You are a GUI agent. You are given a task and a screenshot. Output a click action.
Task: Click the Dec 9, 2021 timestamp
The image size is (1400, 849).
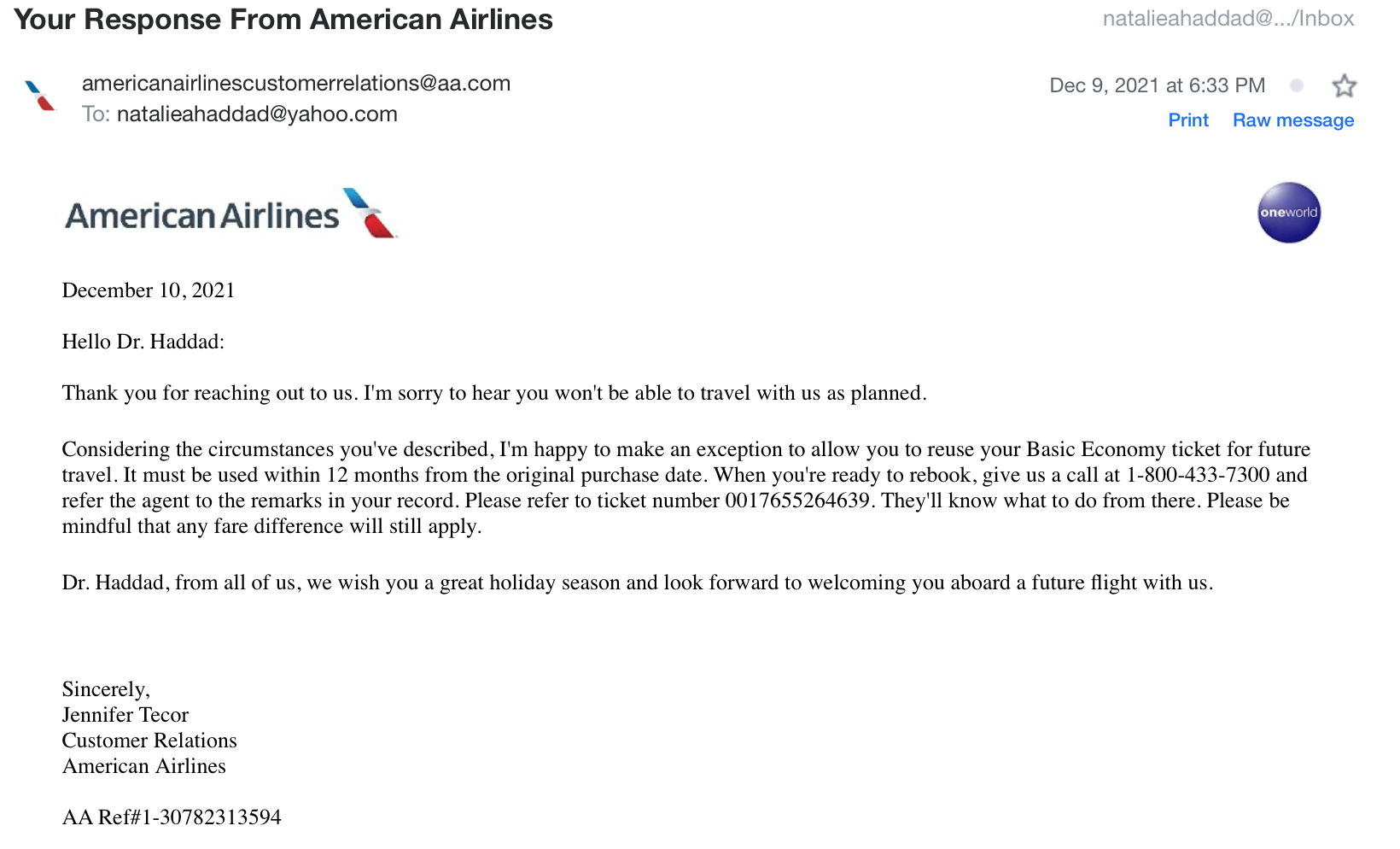1158,85
